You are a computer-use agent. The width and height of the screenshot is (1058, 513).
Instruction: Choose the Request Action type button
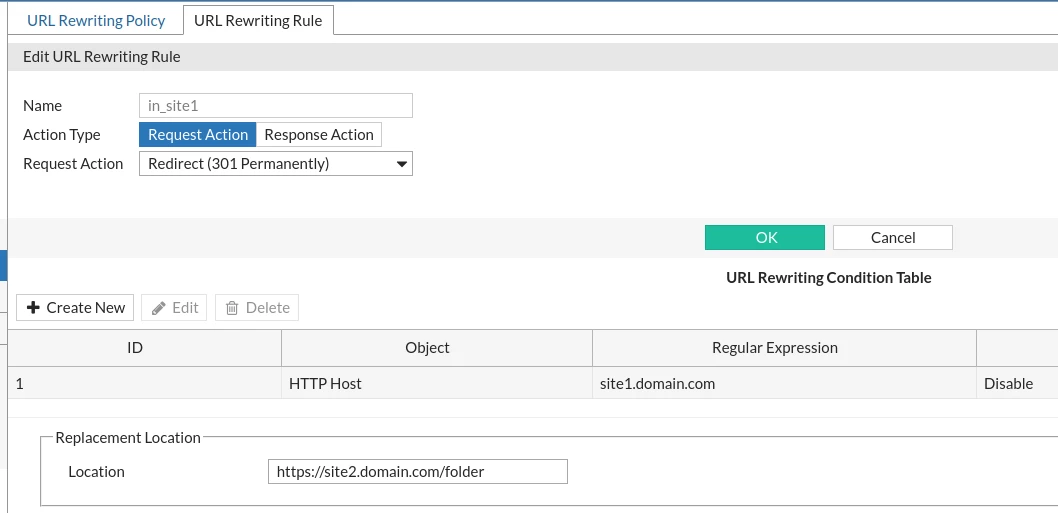click(198, 134)
